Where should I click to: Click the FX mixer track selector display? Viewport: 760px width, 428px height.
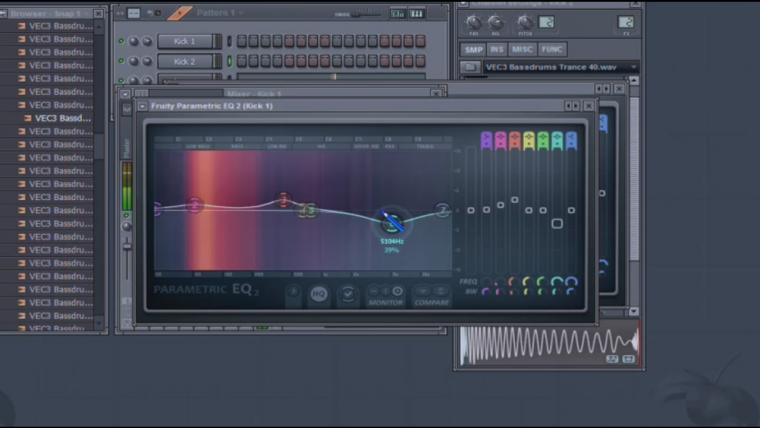click(x=626, y=22)
